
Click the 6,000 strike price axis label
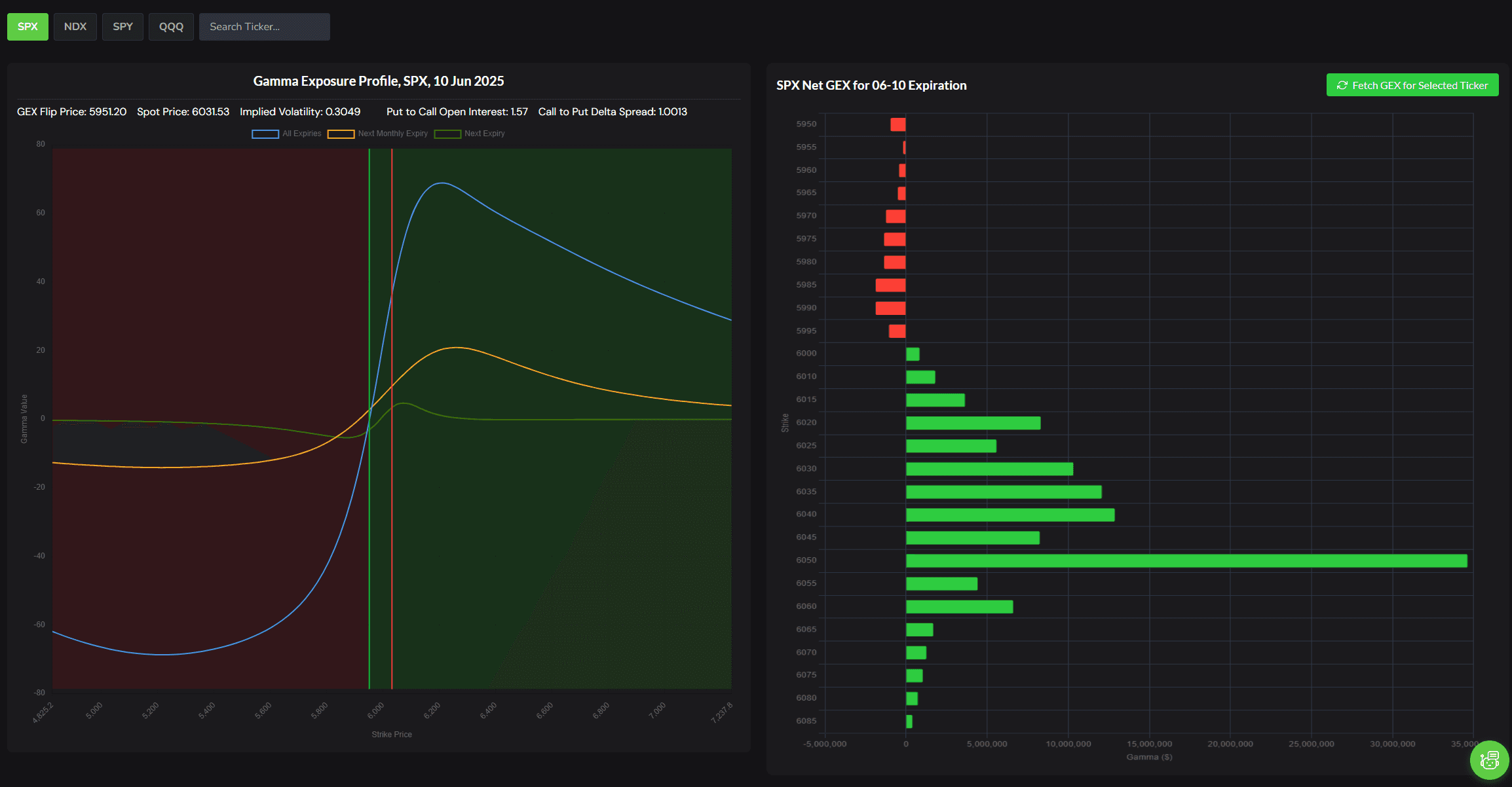coord(376,711)
